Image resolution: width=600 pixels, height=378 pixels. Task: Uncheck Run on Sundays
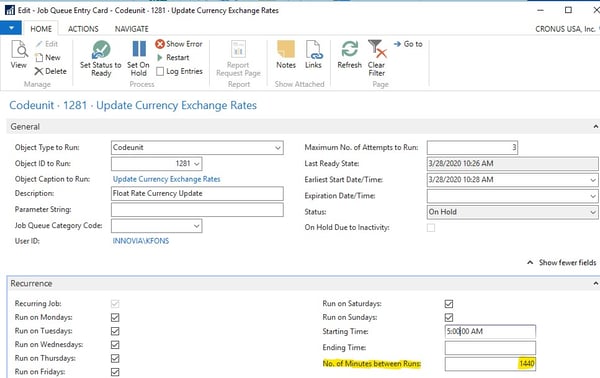449,318
